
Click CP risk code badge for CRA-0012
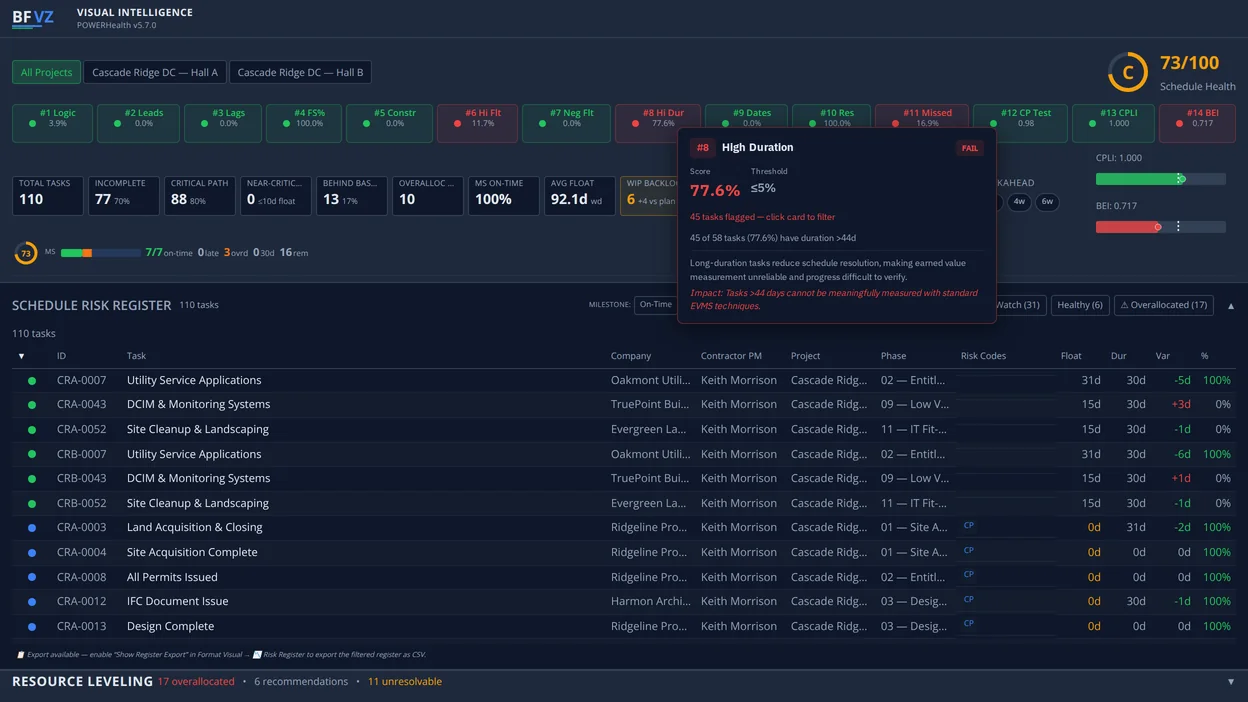coord(968,600)
